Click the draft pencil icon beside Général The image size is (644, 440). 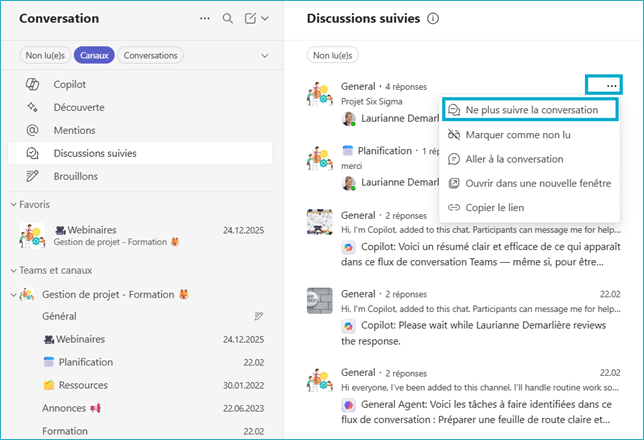pos(258,316)
